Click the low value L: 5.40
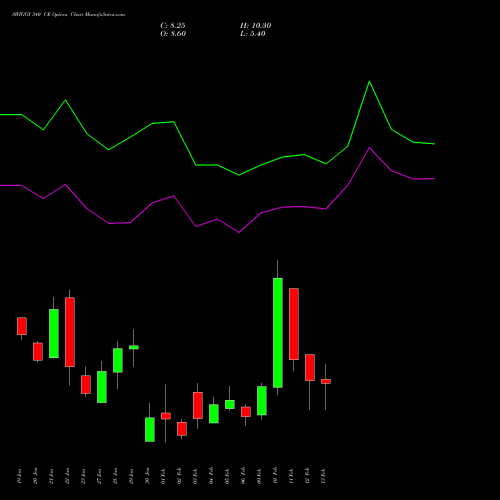Viewport: 500px width, 500px height. (x=253, y=34)
